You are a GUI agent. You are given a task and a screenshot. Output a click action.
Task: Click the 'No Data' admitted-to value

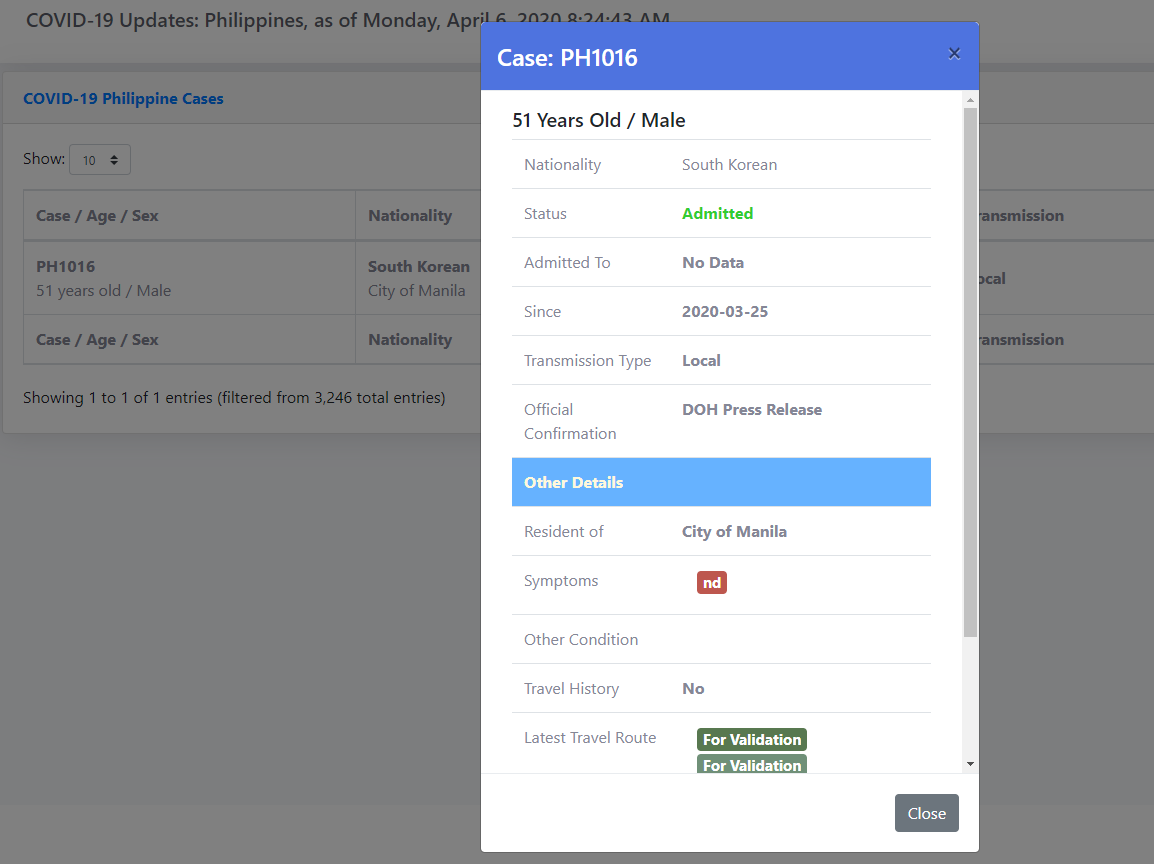712,263
